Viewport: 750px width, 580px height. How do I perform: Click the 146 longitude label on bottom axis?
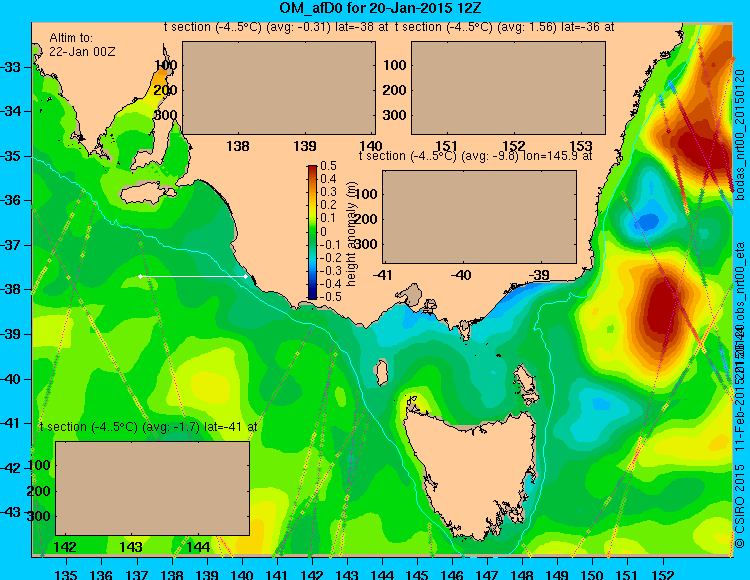452,574
